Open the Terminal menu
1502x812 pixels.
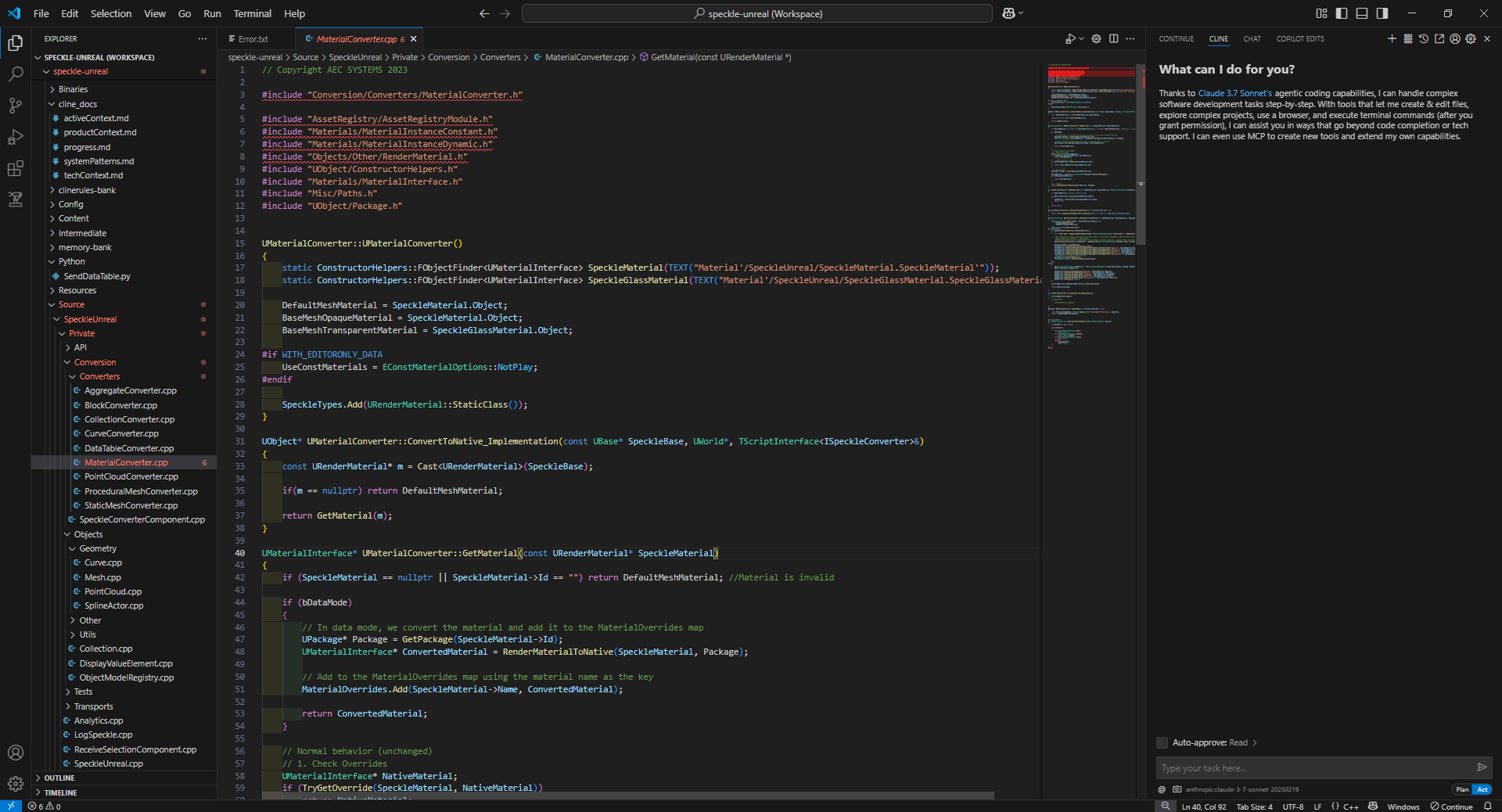click(252, 13)
